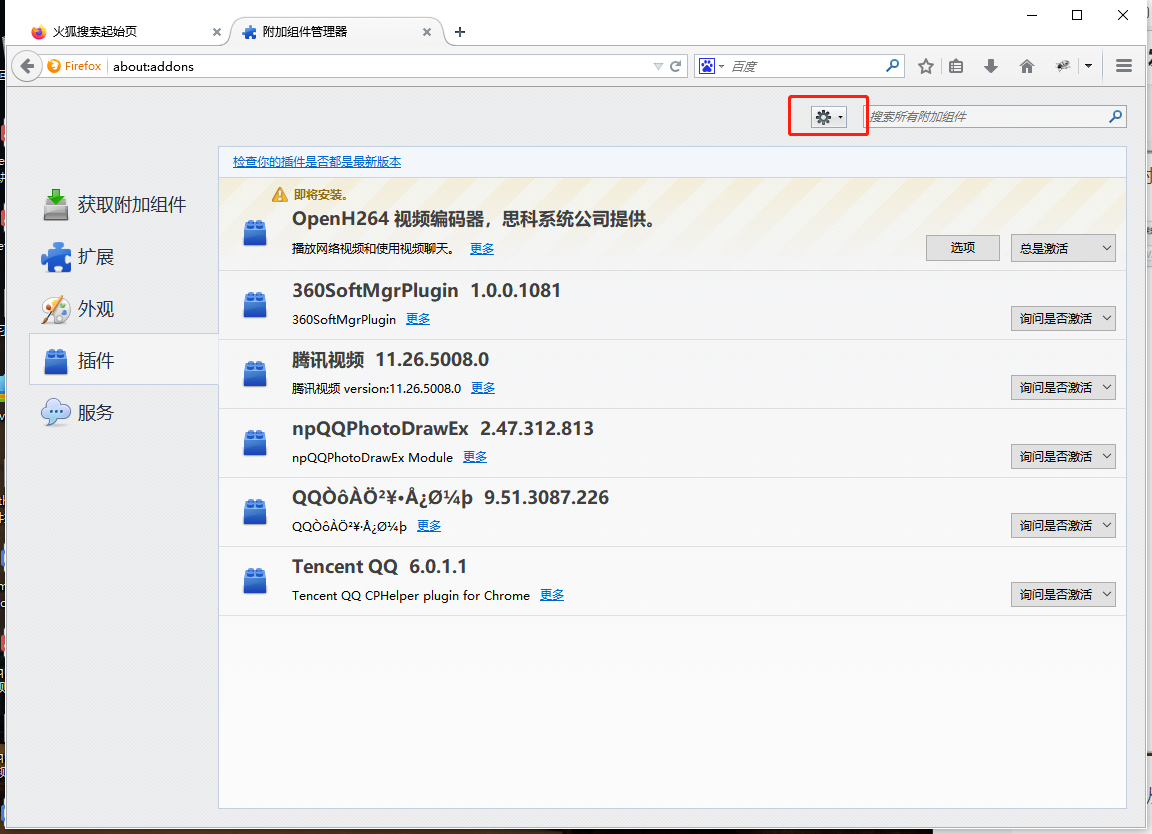This screenshot has height=834, width=1152.
Task: Click the 检查你的插件是否都是最新版本 link
Action: (317, 162)
